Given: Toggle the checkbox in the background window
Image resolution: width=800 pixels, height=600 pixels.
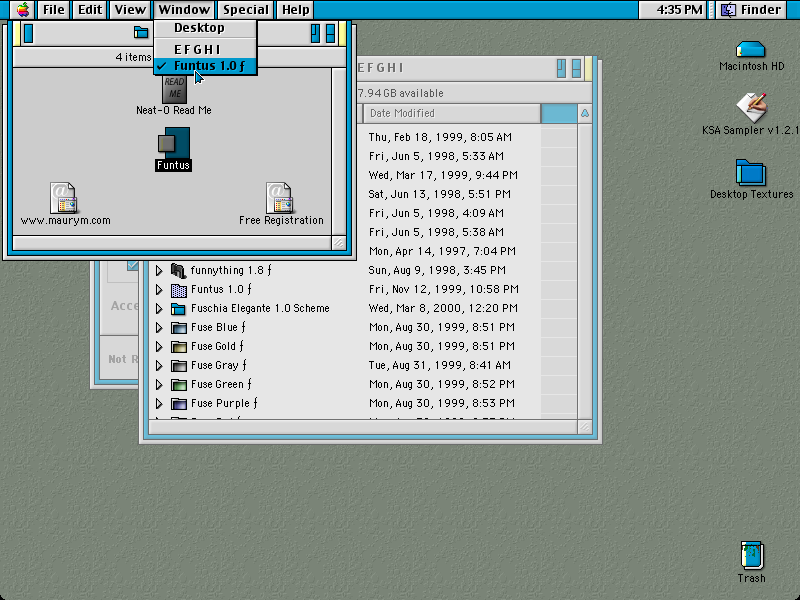Looking at the screenshot, I should click(133, 265).
